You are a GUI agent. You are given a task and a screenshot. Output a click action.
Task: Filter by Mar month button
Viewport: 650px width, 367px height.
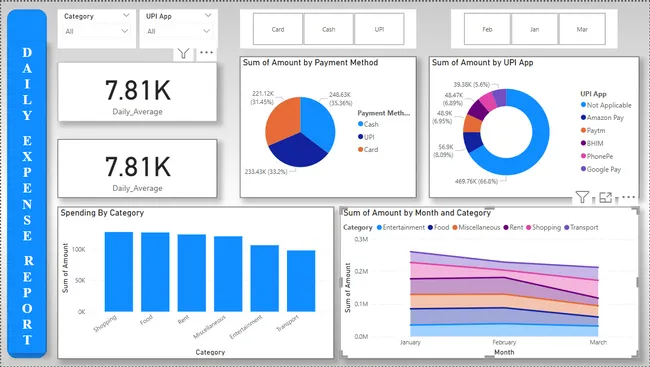click(582, 29)
